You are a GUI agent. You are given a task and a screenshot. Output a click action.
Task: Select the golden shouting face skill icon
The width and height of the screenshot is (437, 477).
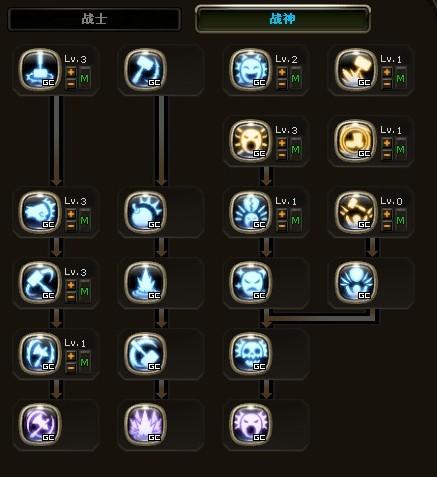tap(250, 141)
